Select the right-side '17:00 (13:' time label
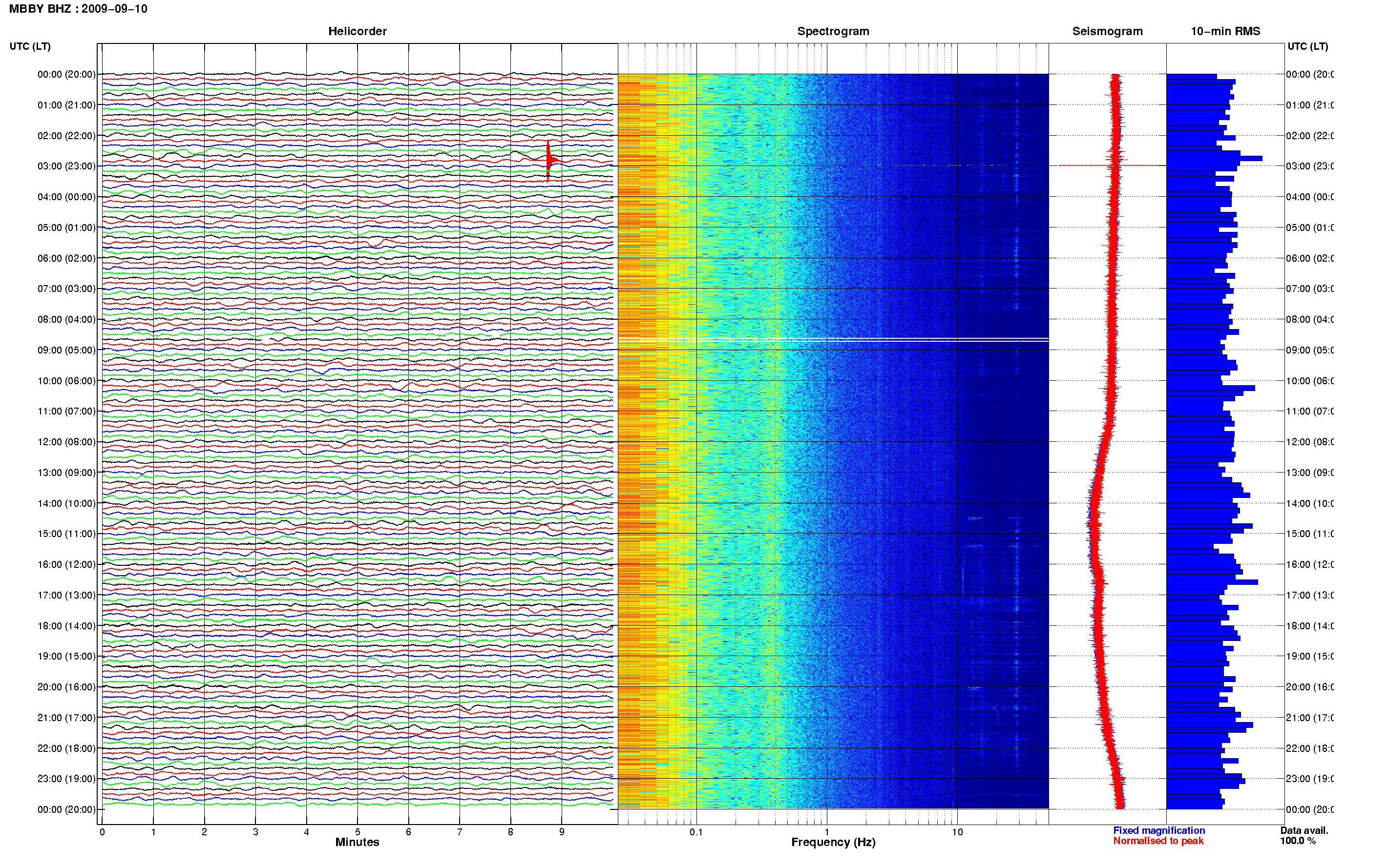 [1310, 595]
